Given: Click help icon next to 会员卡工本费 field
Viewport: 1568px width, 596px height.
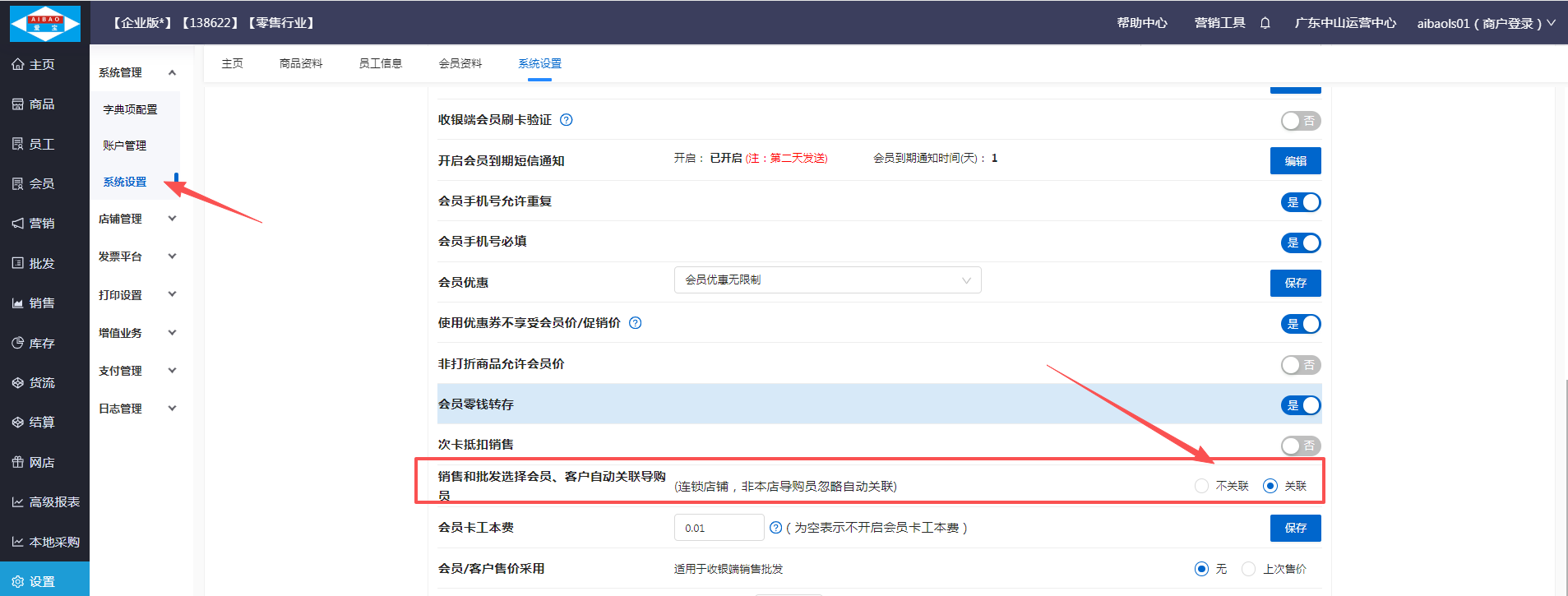Looking at the screenshot, I should pyautogui.click(x=775, y=528).
